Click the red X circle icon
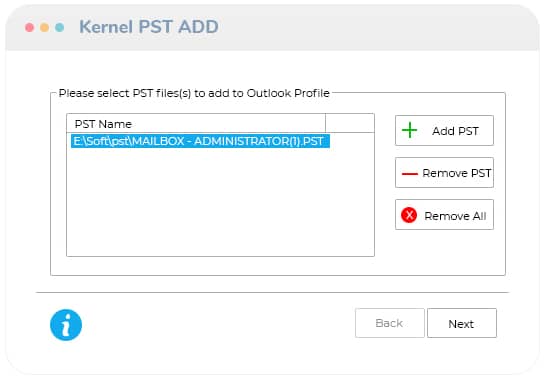This screenshot has width=545, height=380. click(x=409, y=215)
